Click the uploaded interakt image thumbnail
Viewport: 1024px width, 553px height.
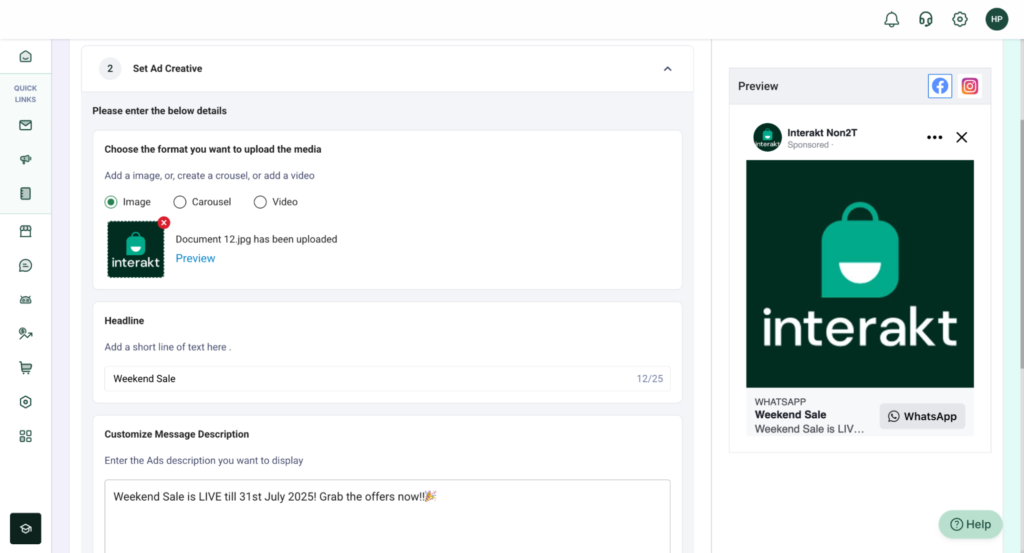(136, 249)
